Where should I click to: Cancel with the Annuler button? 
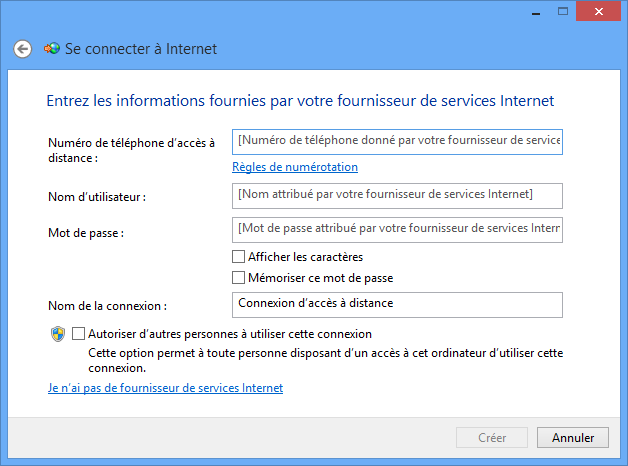(573, 438)
